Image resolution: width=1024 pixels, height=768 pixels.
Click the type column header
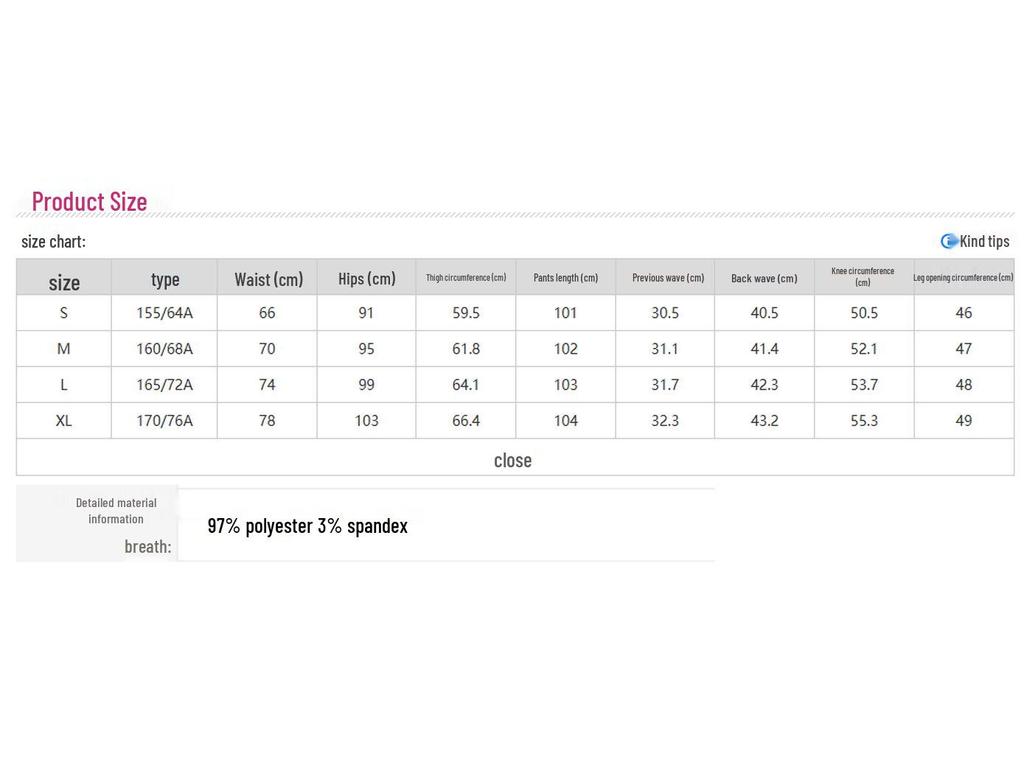(x=165, y=279)
